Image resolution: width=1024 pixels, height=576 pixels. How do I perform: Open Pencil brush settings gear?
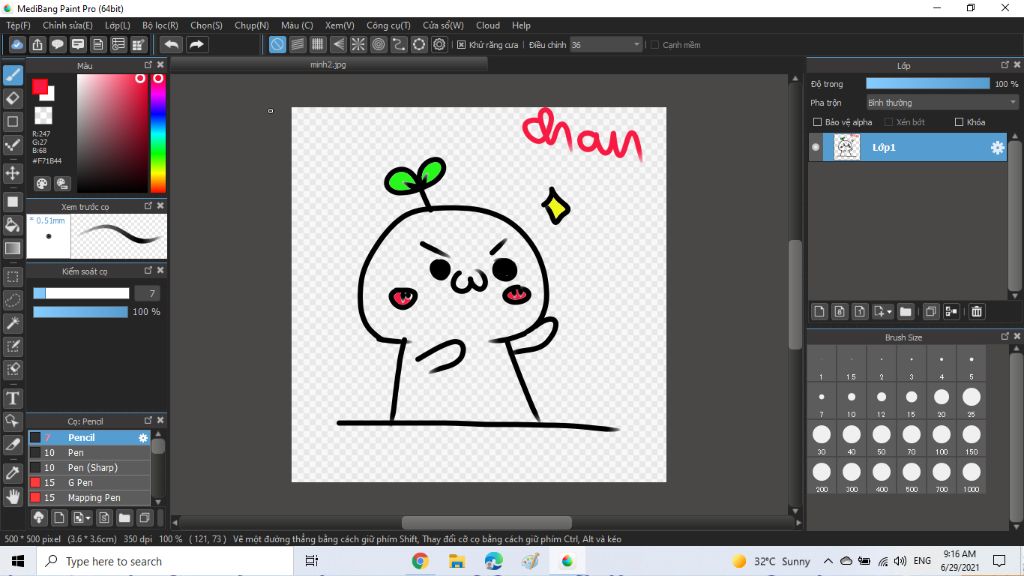pos(143,438)
